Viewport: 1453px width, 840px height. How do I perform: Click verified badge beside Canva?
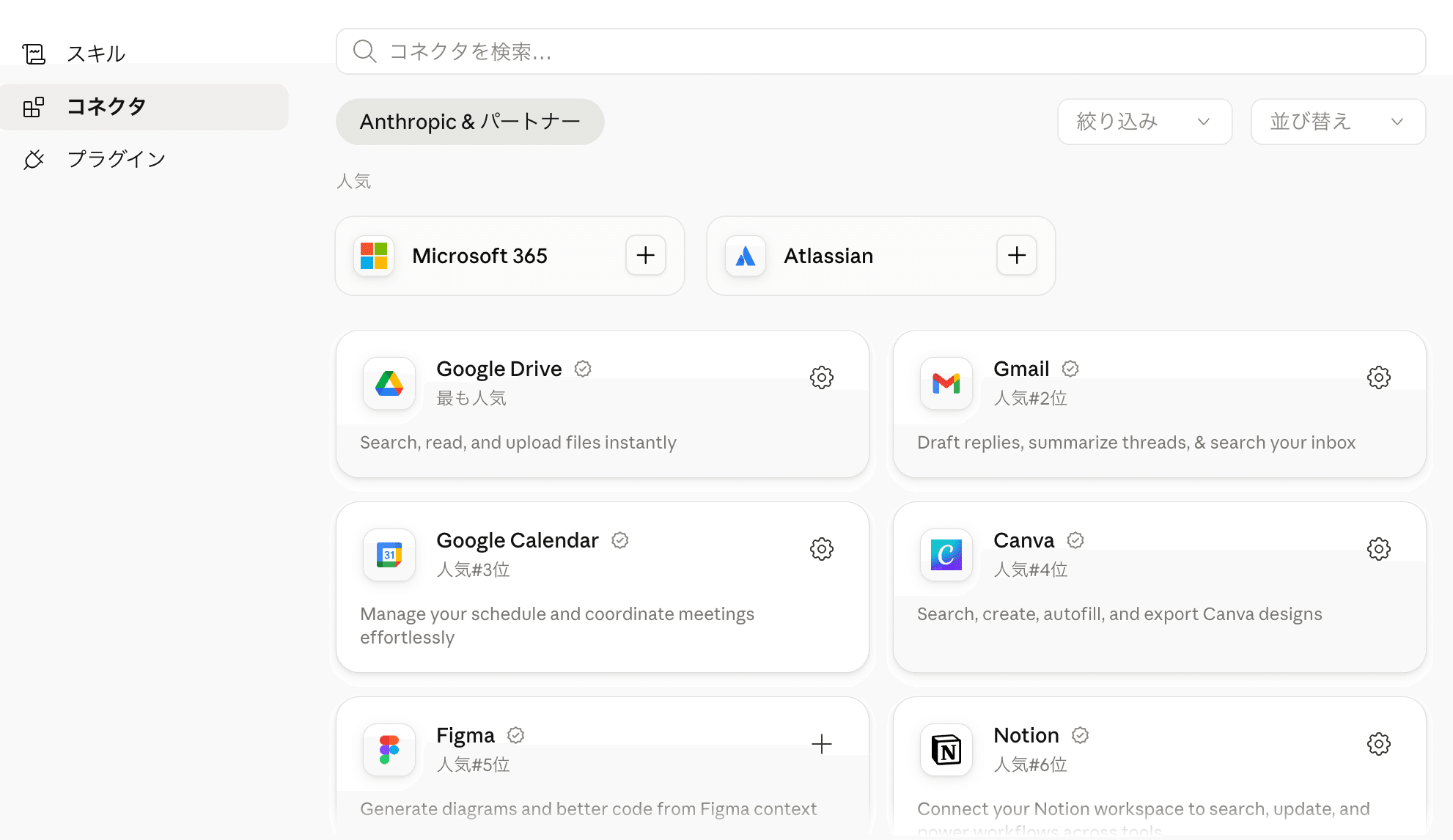[x=1075, y=540]
